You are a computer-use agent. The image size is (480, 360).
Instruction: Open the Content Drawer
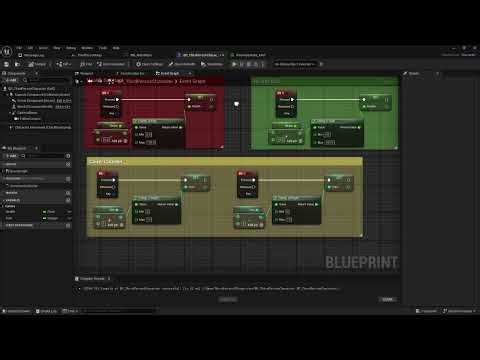click(x=16, y=311)
